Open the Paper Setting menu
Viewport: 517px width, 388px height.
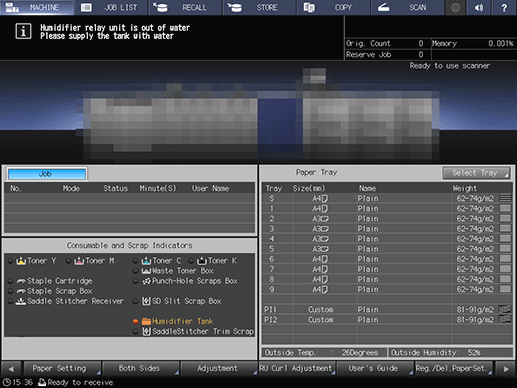(x=62, y=368)
